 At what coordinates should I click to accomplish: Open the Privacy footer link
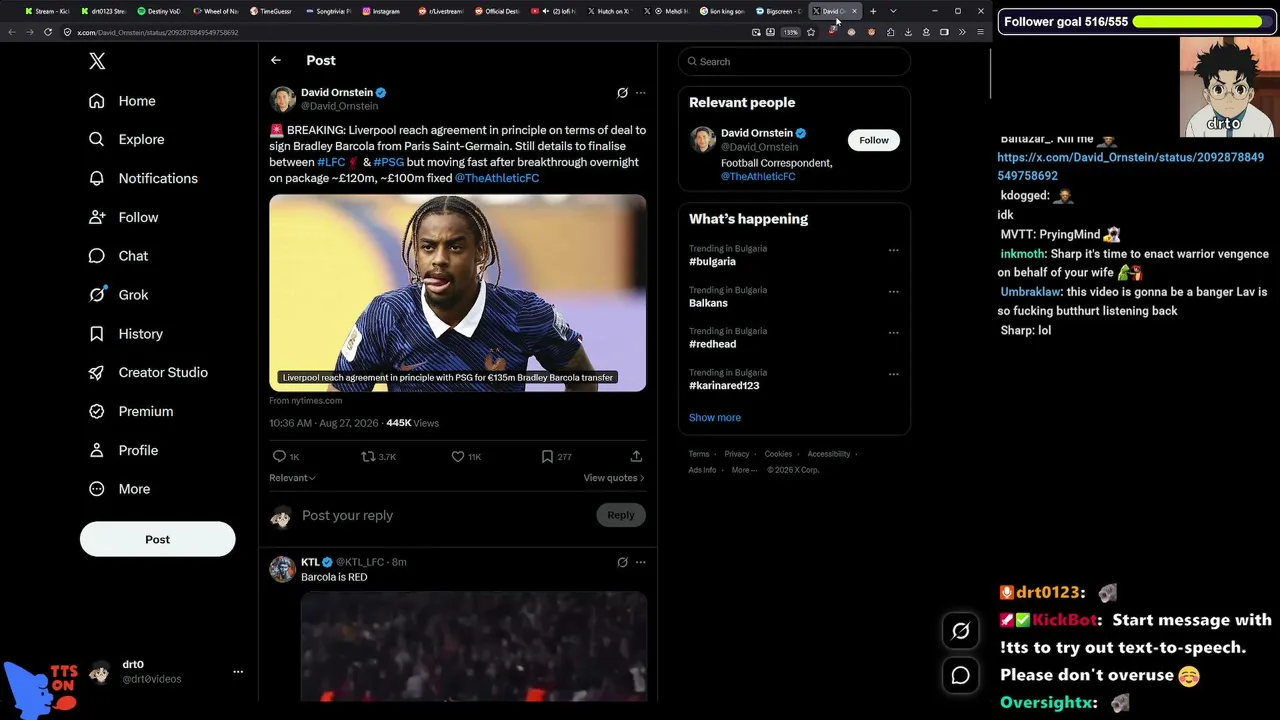point(737,454)
